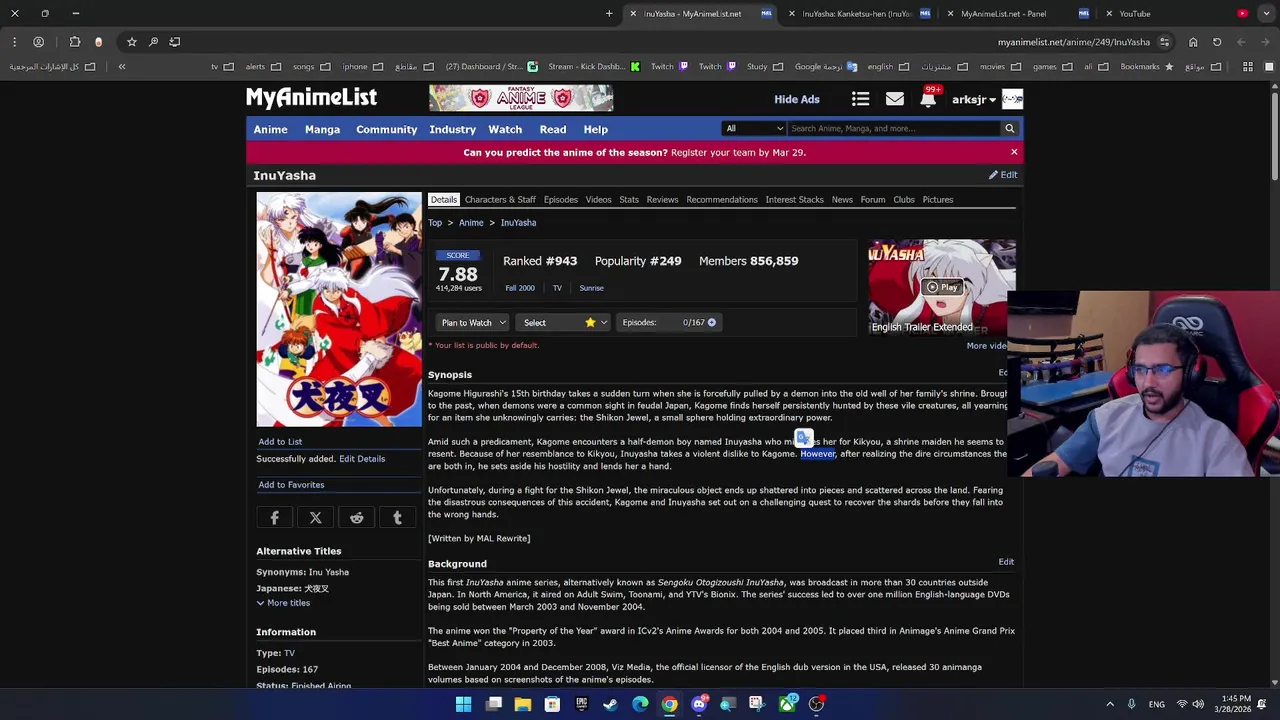Open the Sunrise studio link
Viewport: 1280px width, 720px height.
pyautogui.click(x=591, y=288)
